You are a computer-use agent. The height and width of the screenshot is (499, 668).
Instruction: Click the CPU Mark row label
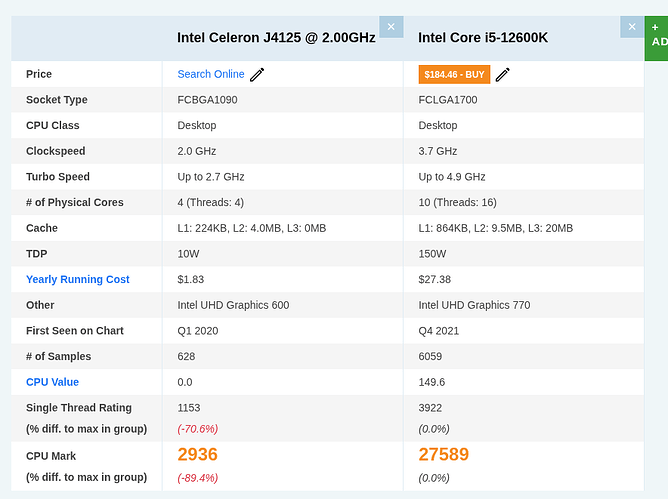51,456
